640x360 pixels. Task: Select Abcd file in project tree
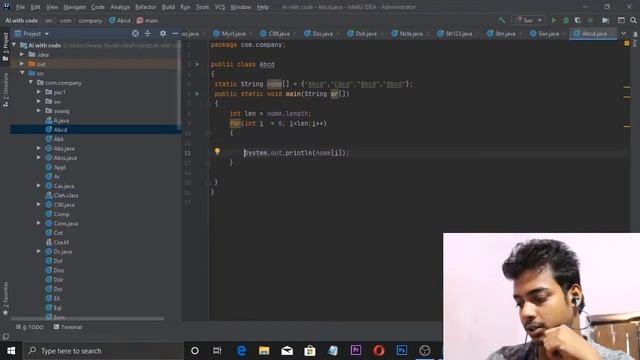click(x=60, y=129)
